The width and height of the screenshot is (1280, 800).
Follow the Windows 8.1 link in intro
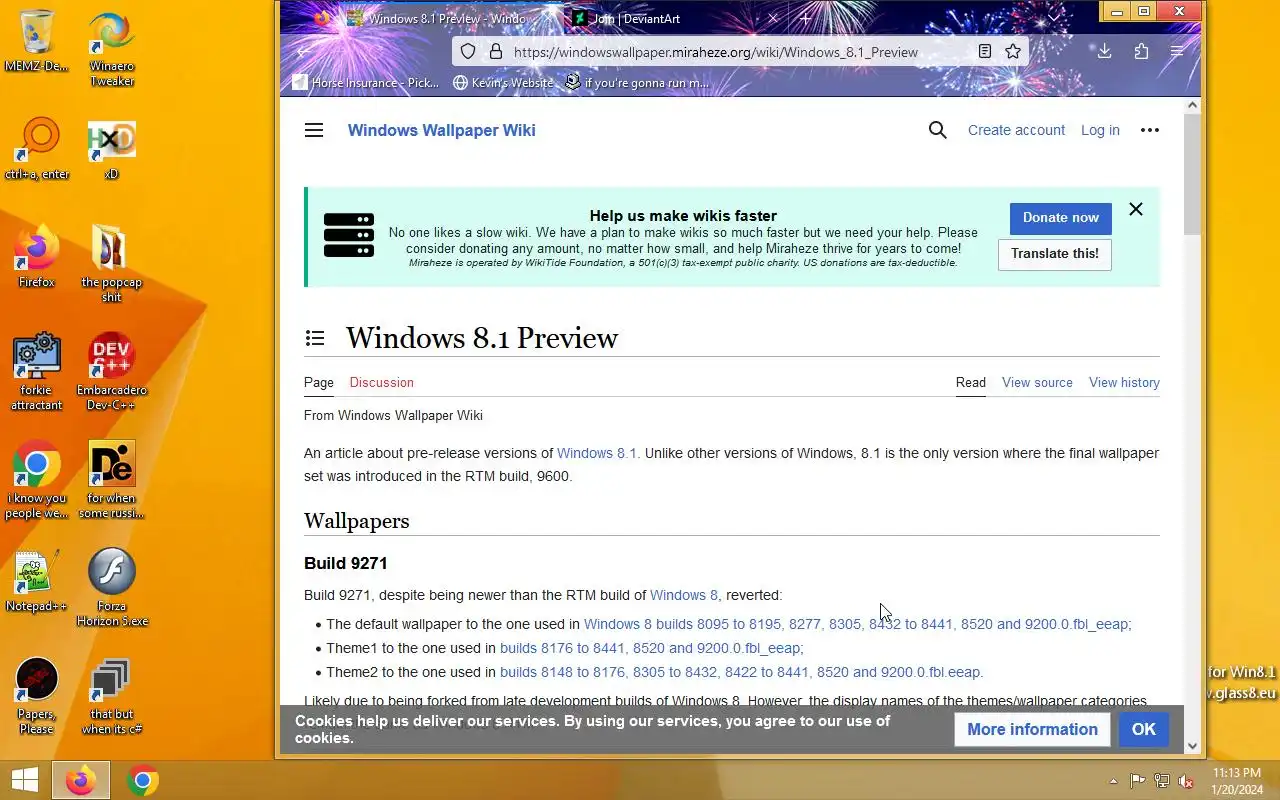[x=598, y=453]
